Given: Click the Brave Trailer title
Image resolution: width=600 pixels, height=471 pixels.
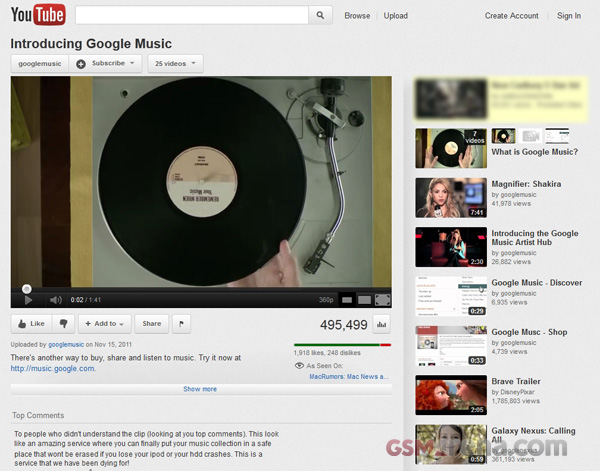Looking at the screenshot, I should click(516, 381).
